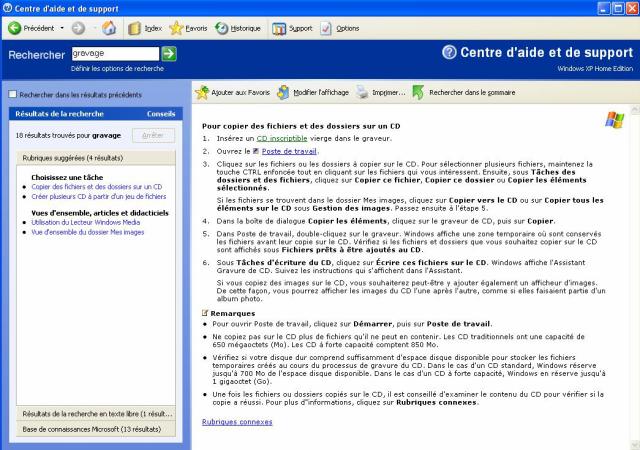Viewport: 640px width, 450px height.
Task: Open Copier des fichiers et des dossiers sur un CD
Action: tap(97, 187)
